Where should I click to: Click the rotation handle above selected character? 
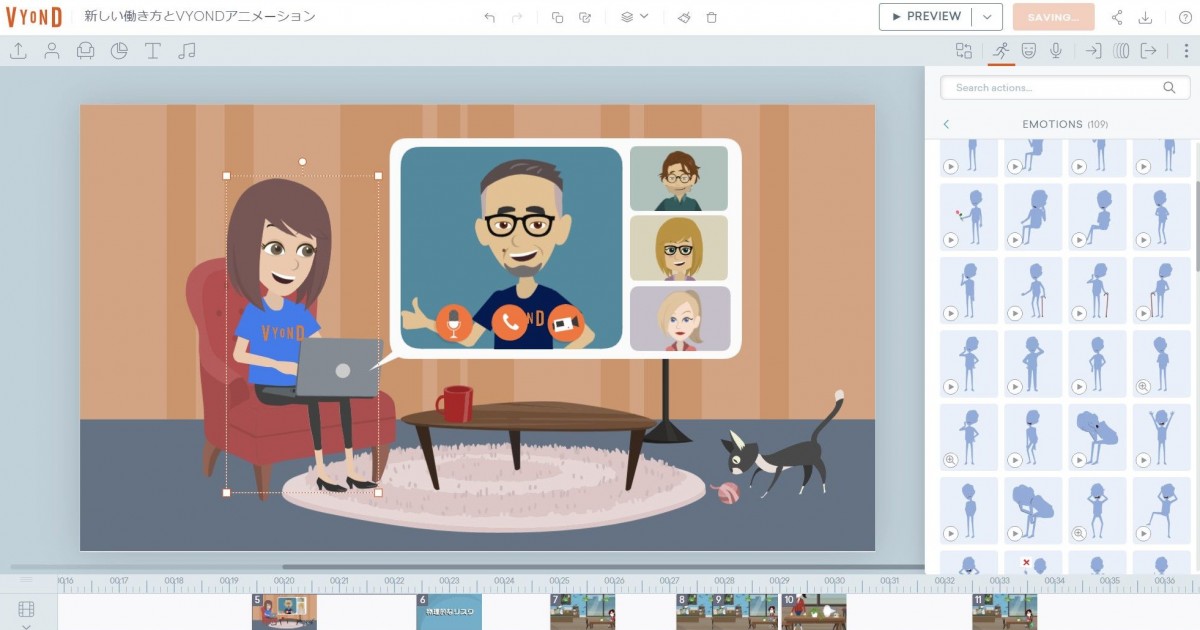click(302, 161)
